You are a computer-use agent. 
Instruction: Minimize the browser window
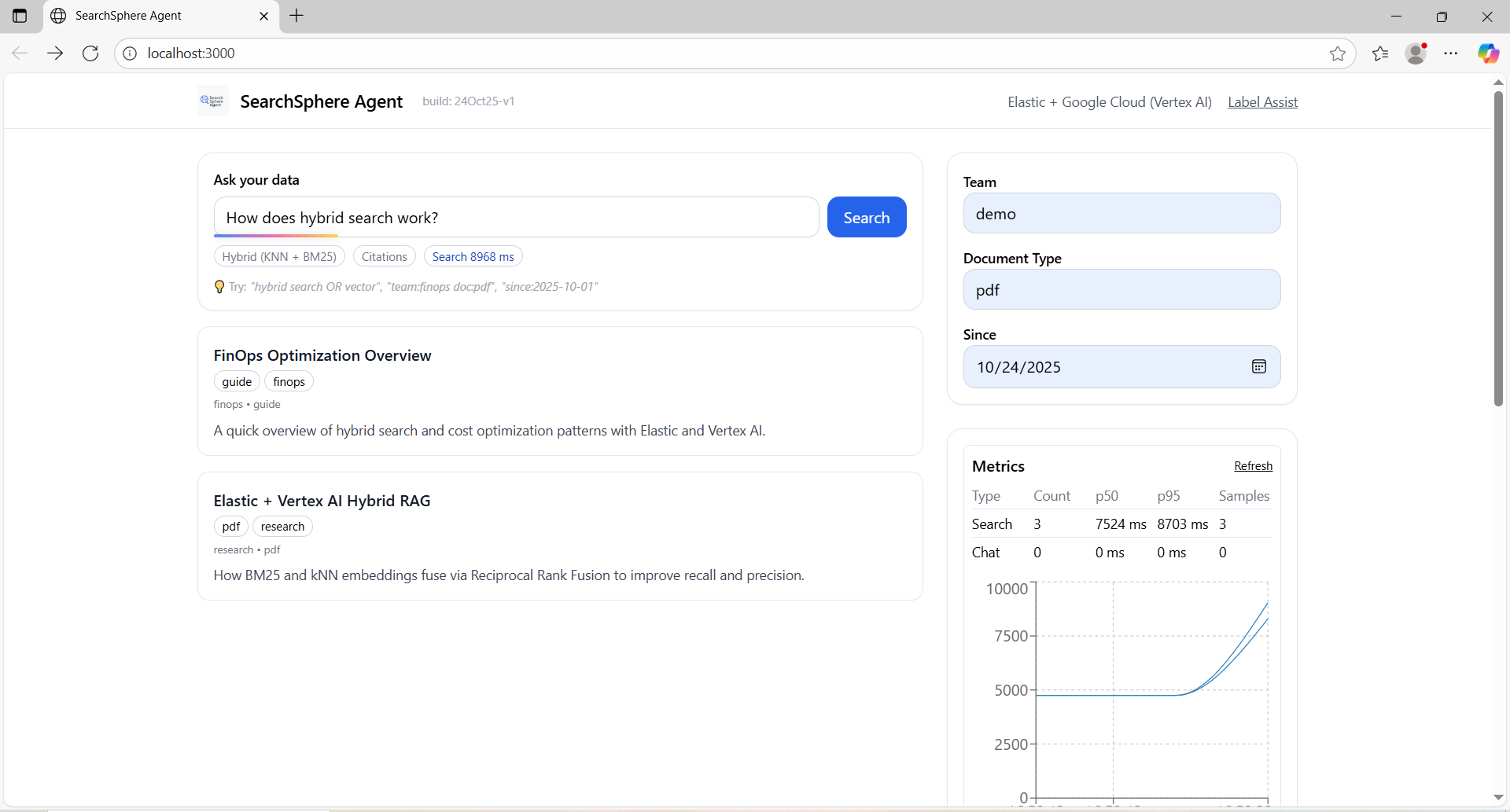tap(1397, 16)
